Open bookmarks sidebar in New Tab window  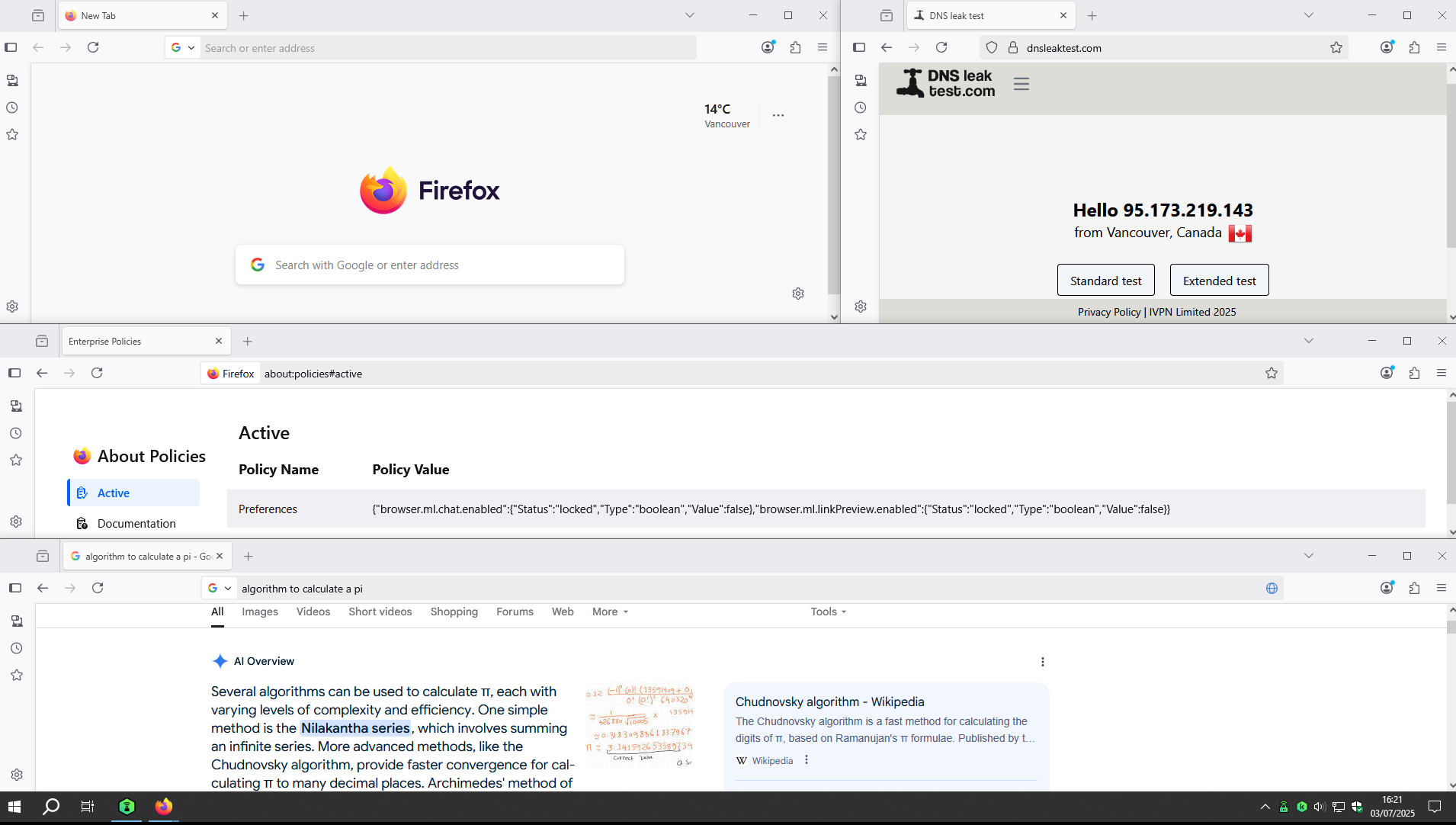12,135
